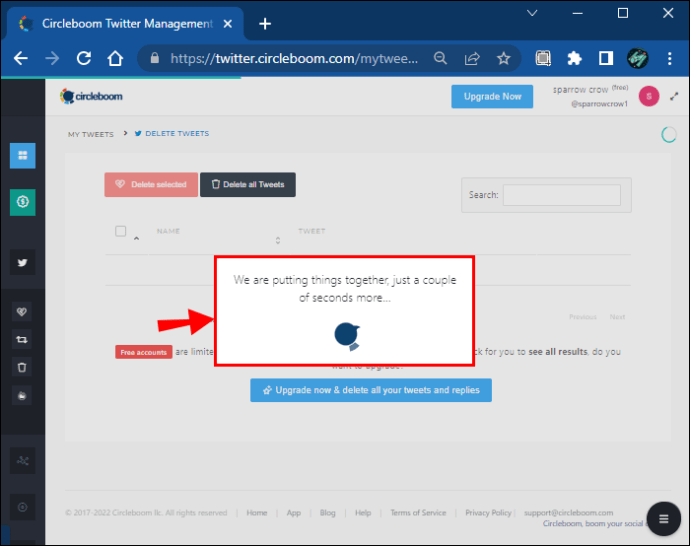Tick the select-all checkbox in table header

coord(121,231)
